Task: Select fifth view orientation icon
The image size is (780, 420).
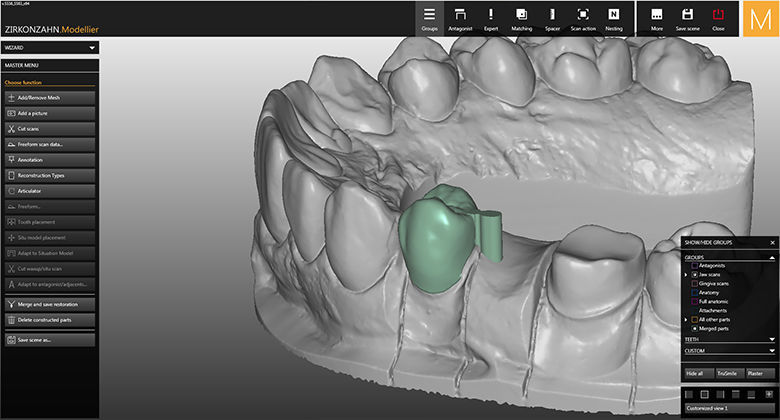Action: pyautogui.click(x=752, y=395)
